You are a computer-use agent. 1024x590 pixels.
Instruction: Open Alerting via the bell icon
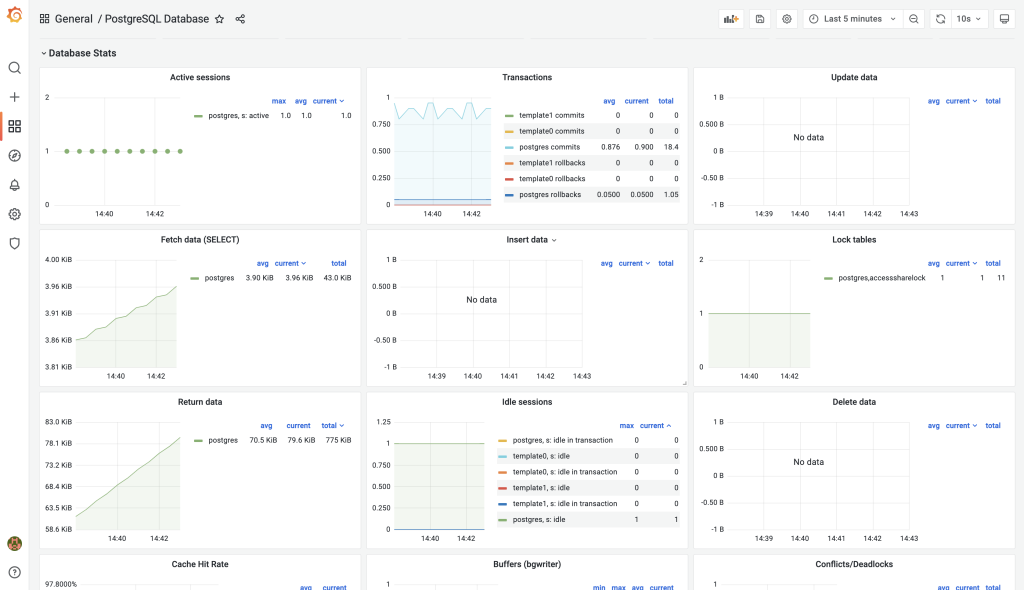(14, 184)
